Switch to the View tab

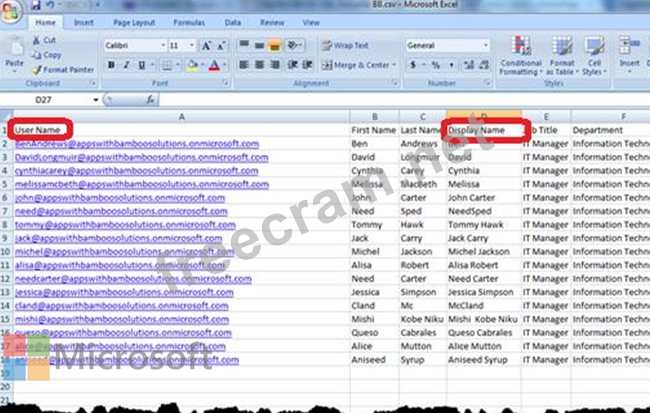(x=311, y=22)
